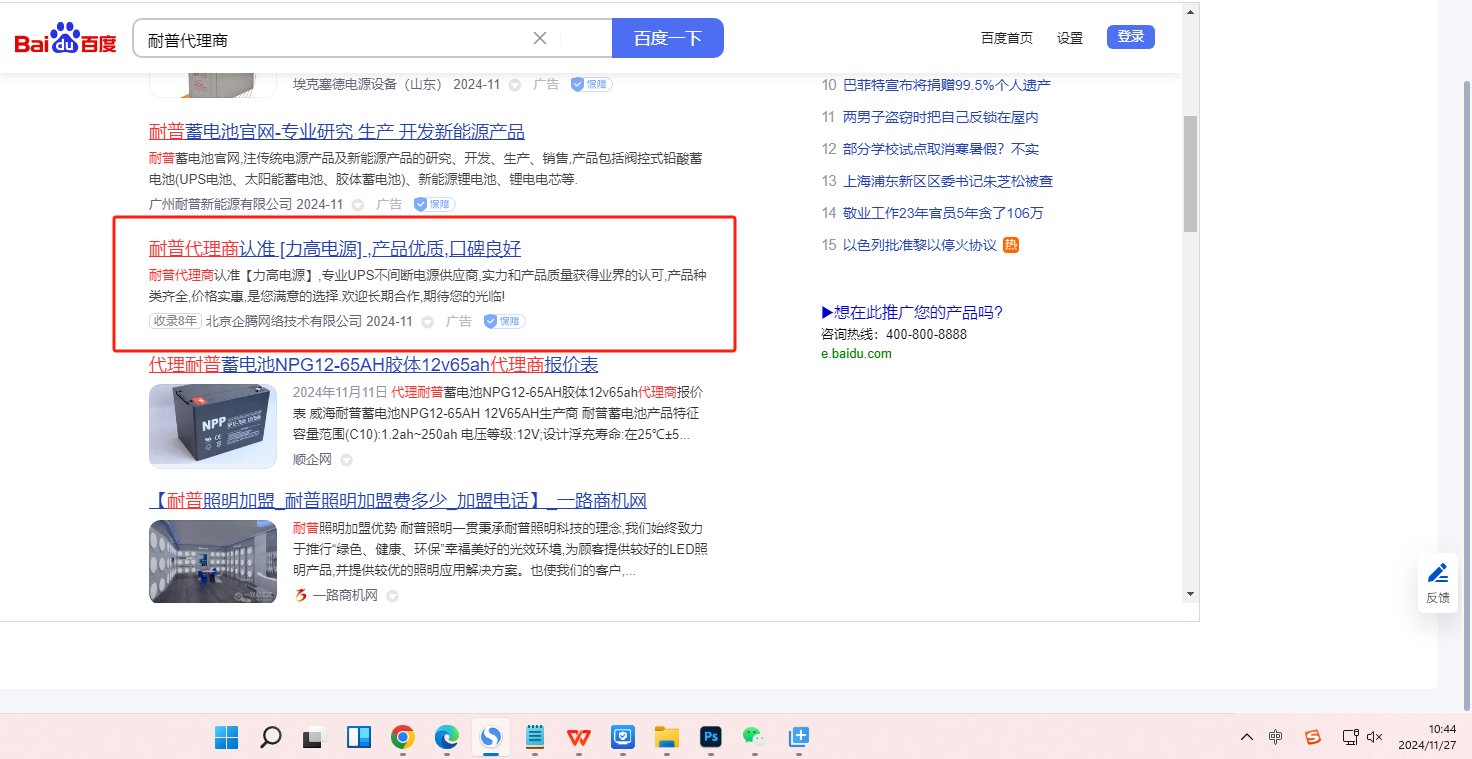Open WPS Office from the taskbar
Screen dimensions: 1472x759
pyautogui.click(x=578, y=738)
